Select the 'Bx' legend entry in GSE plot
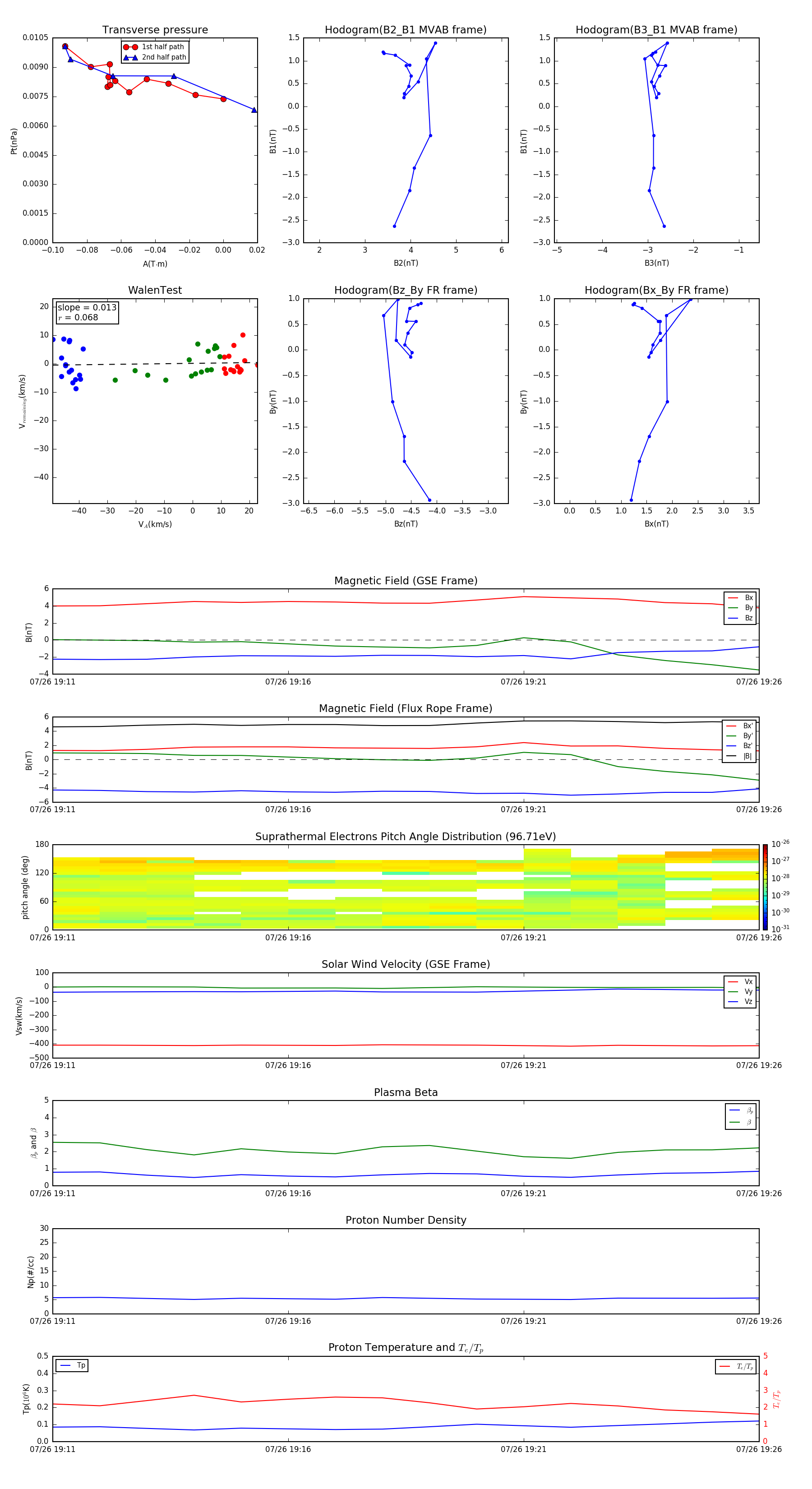 [x=740, y=598]
